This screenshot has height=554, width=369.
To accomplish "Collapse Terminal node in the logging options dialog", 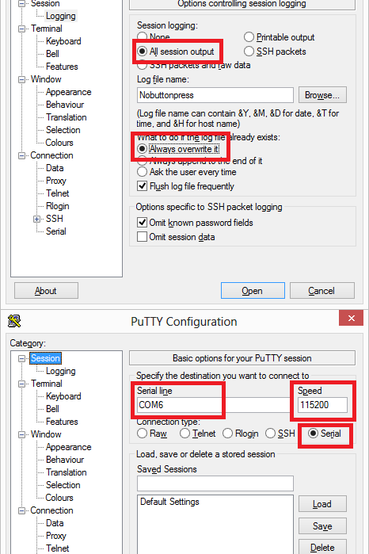I will tap(22, 29).
